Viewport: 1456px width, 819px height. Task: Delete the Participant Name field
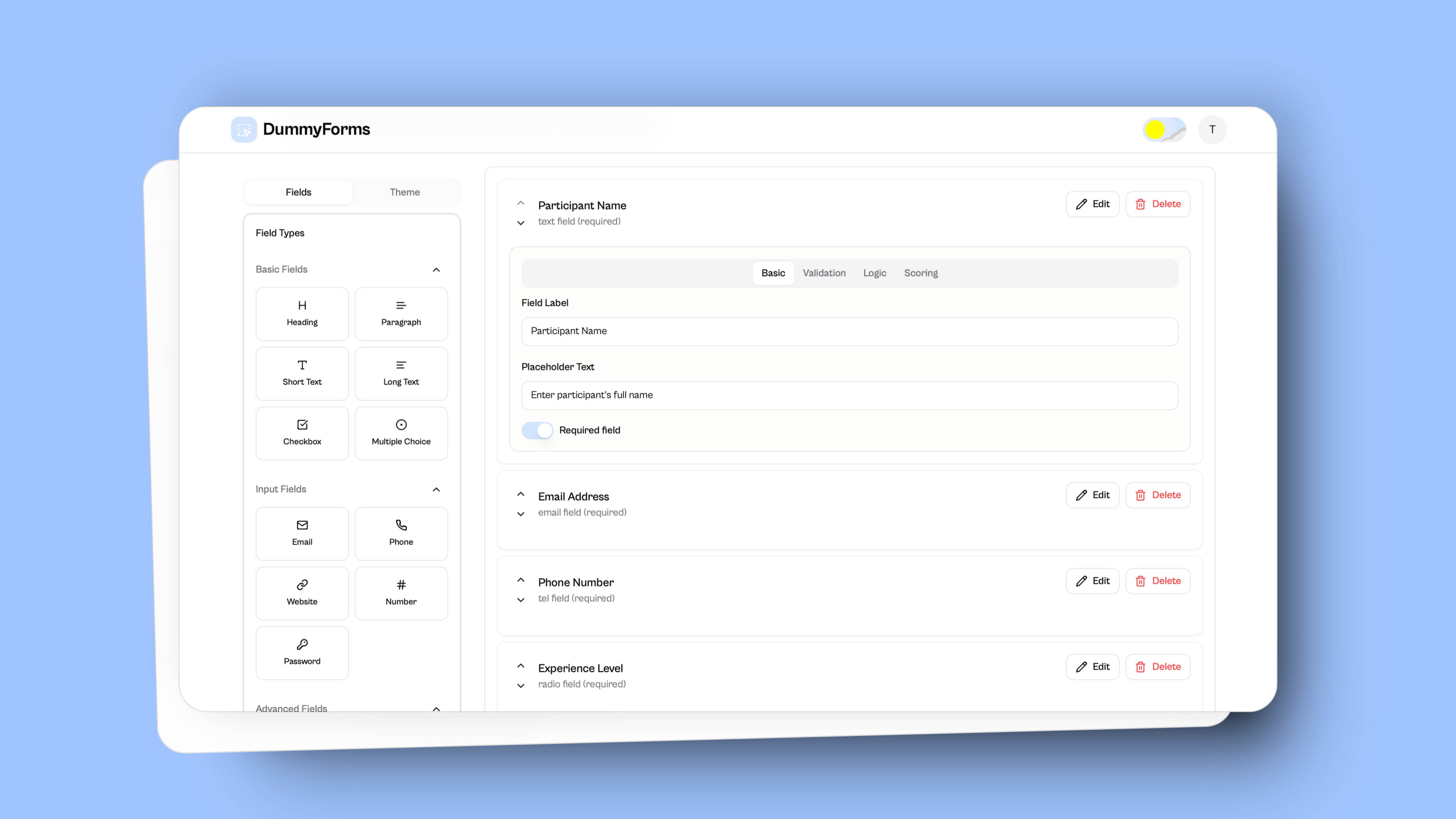point(1158,204)
